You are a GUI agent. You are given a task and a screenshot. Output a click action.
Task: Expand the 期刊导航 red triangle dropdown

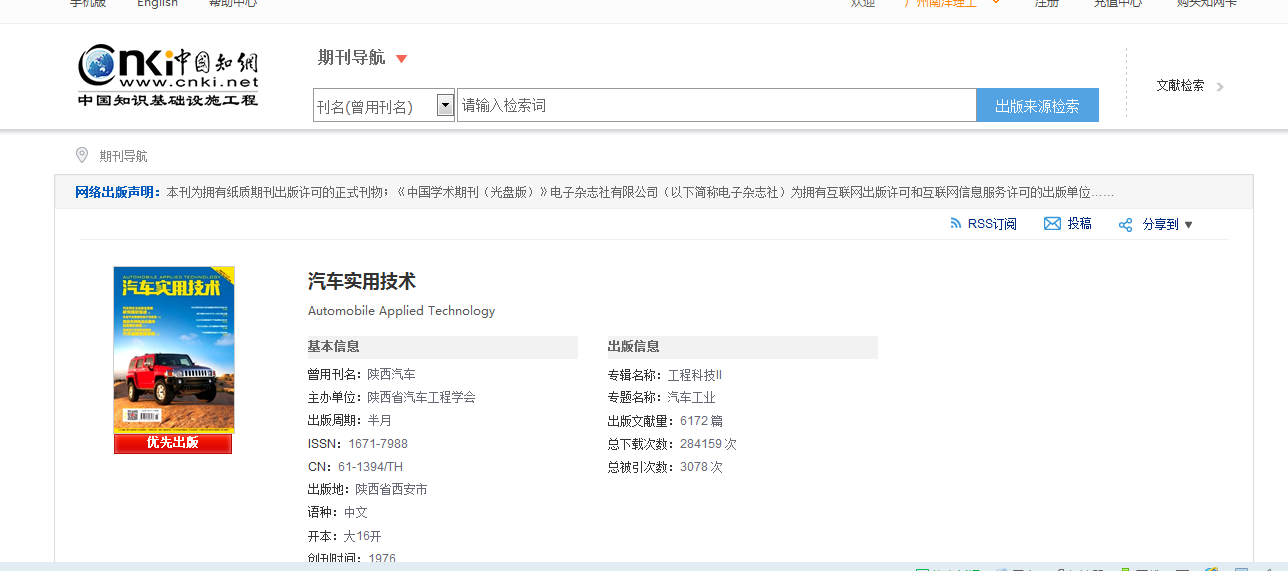402,59
